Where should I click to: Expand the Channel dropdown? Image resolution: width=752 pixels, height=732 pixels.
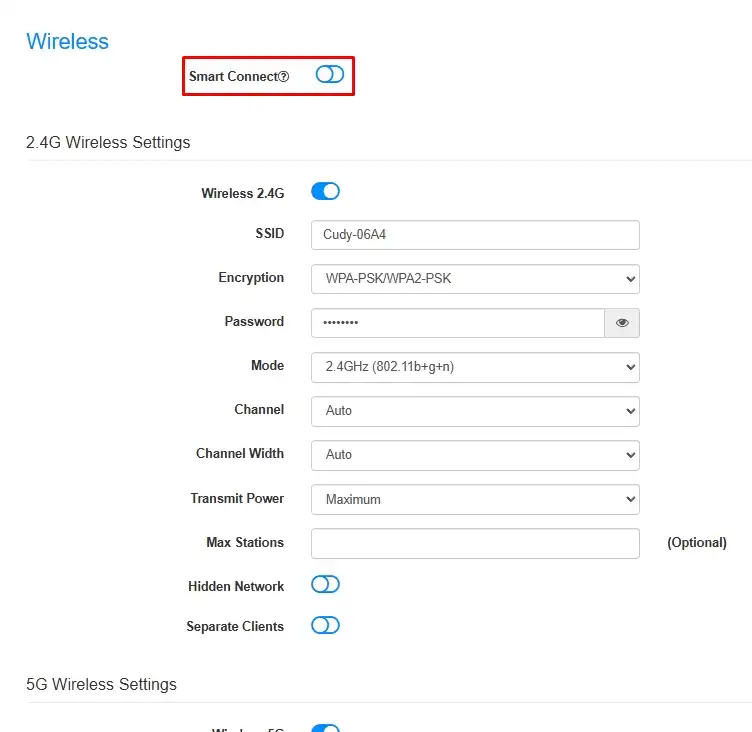(x=475, y=411)
